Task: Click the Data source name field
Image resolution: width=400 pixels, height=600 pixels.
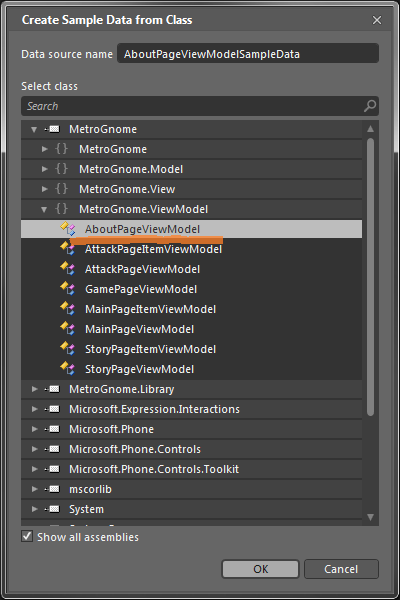Action: (x=248, y=54)
